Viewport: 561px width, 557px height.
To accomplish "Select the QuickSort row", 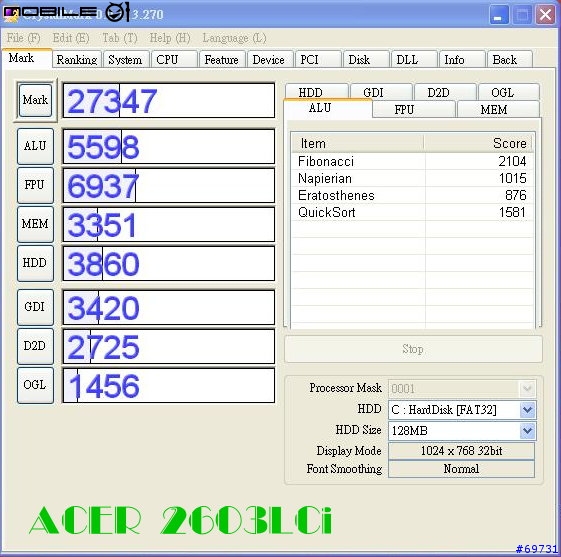I will click(413, 212).
